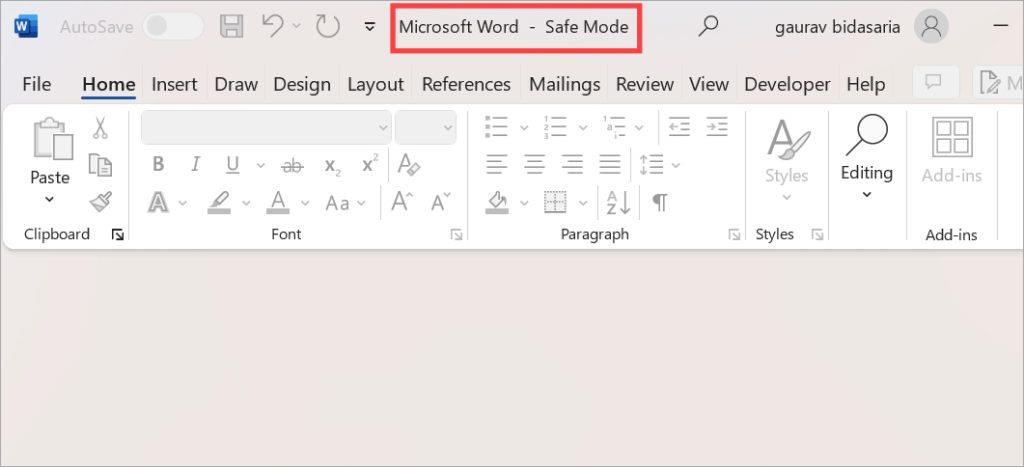Apply the text highlight color
Viewport: 1024px width, 467px height.
[219, 203]
